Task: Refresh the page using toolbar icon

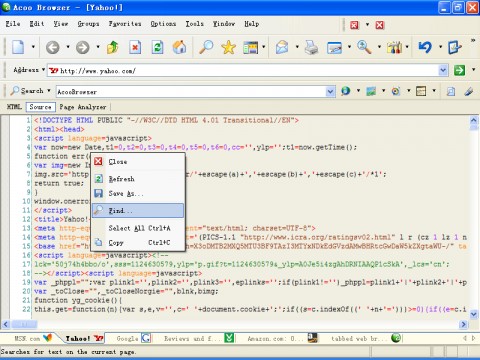Action: point(157,47)
